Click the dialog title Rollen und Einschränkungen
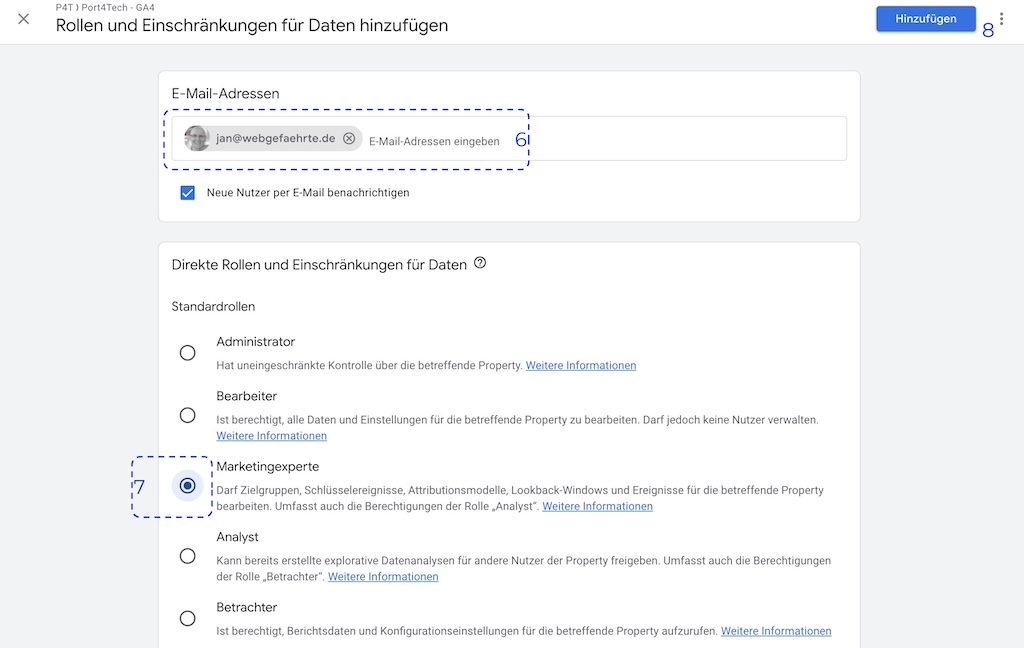This screenshot has height=648, width=1024. pyautogui.click(x=251, y=25)
